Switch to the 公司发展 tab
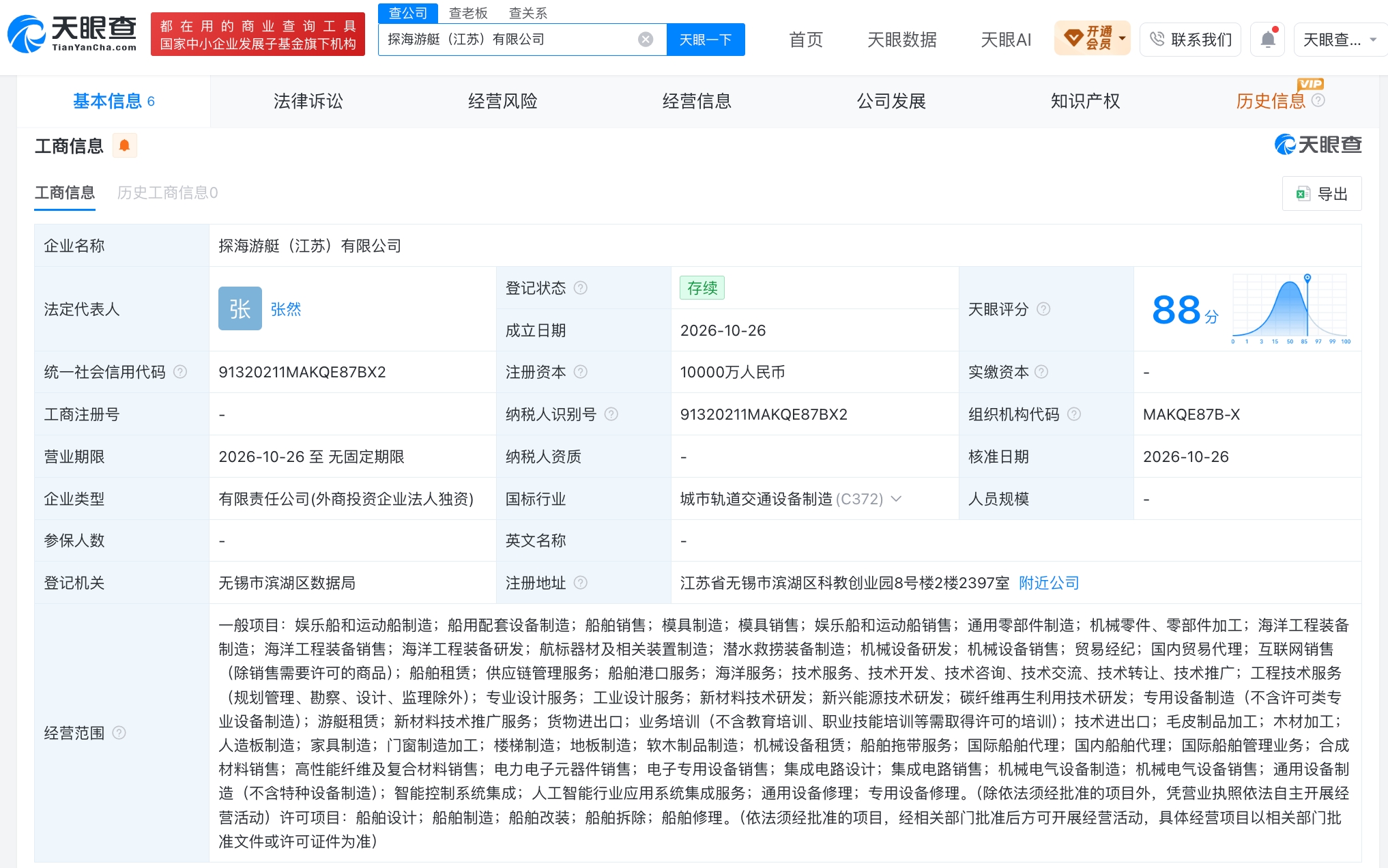Viewport: 1388px width, 868px height. pyautogui.click(x=891, y=101)
